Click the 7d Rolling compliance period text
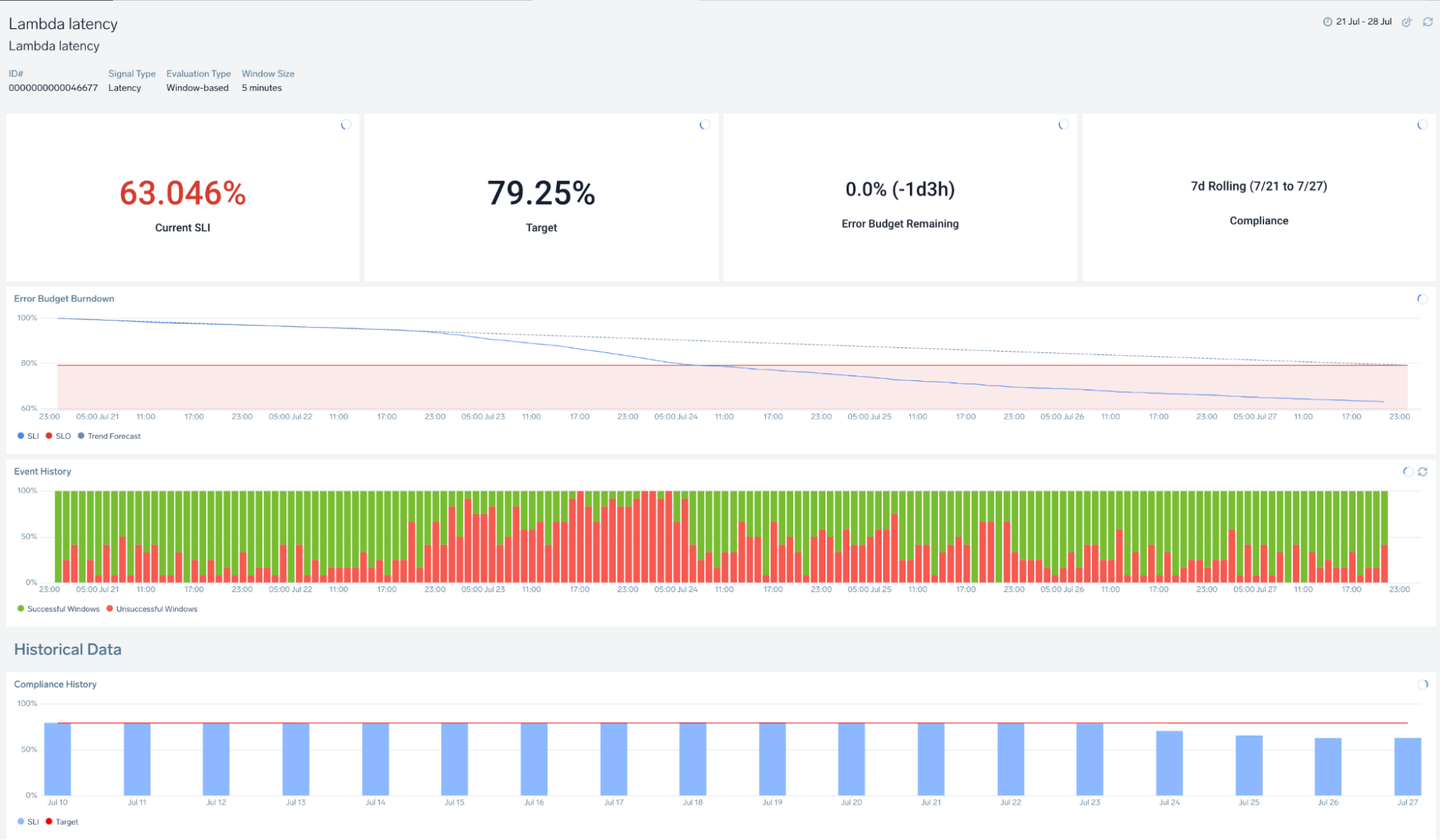The height and width of the screenshot is (840, 1440). [x=1258, y=186]
